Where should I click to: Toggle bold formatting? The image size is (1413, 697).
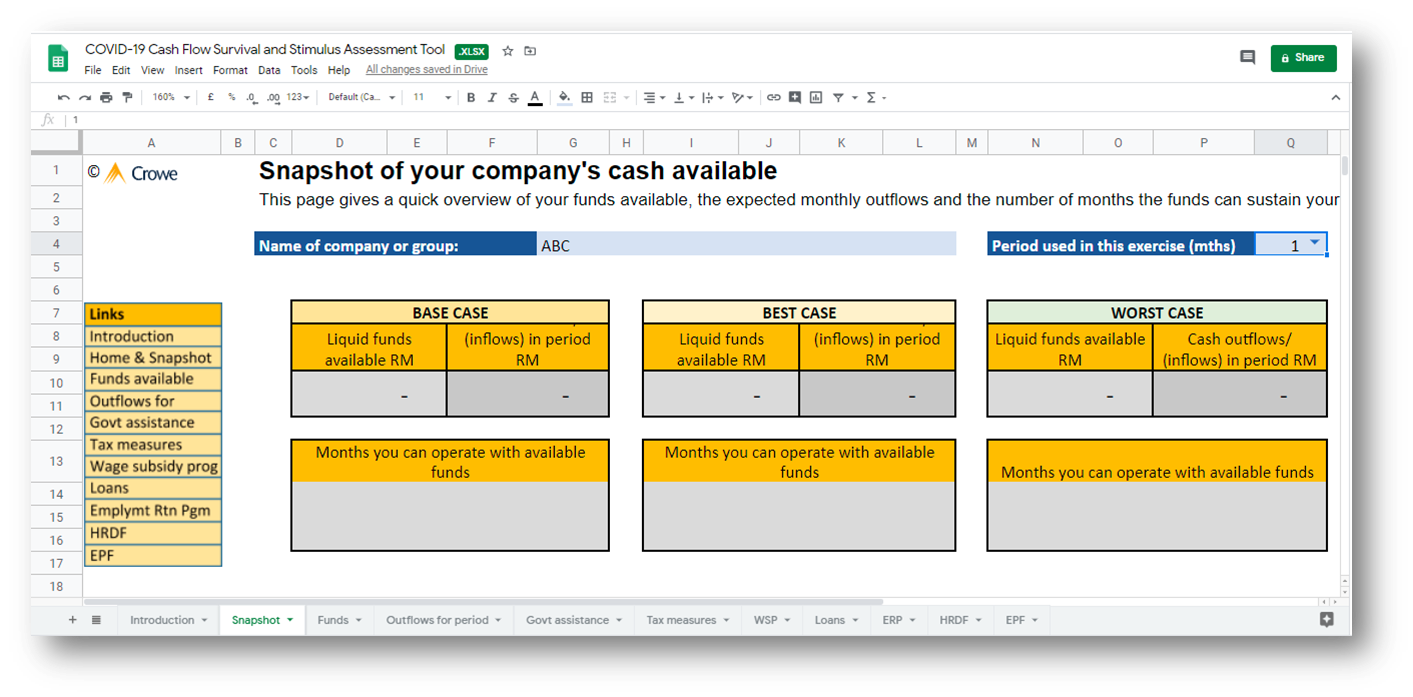(470, 97)
